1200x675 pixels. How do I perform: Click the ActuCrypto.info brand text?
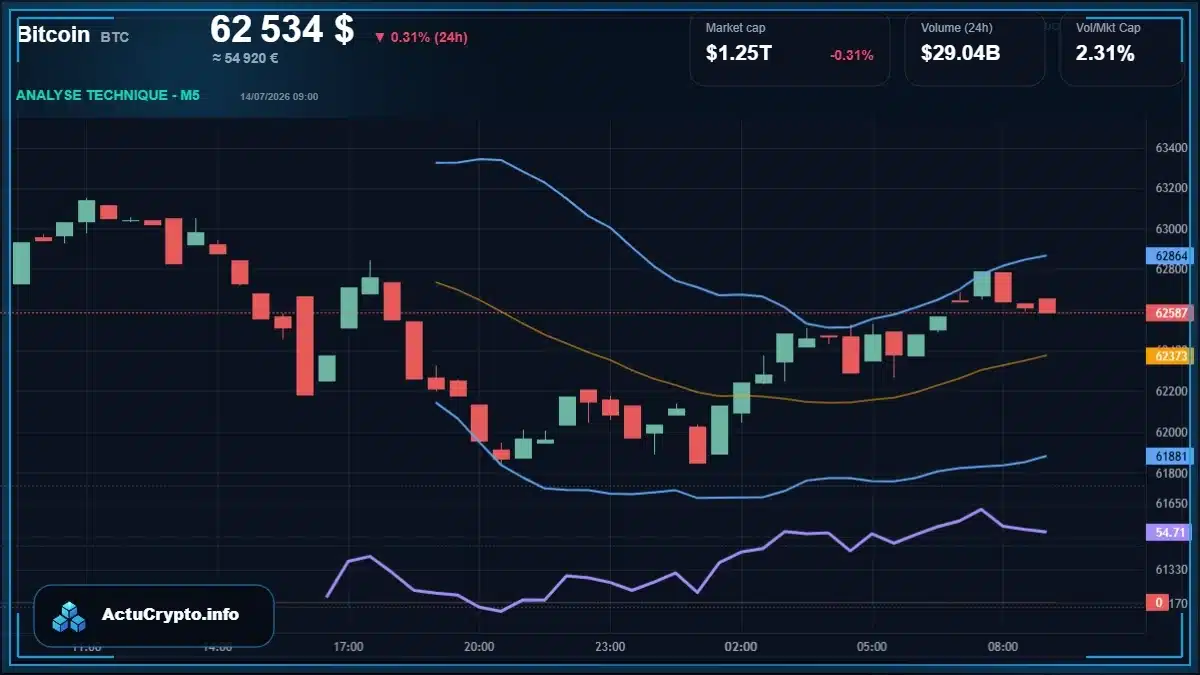(x=171, y=615)
